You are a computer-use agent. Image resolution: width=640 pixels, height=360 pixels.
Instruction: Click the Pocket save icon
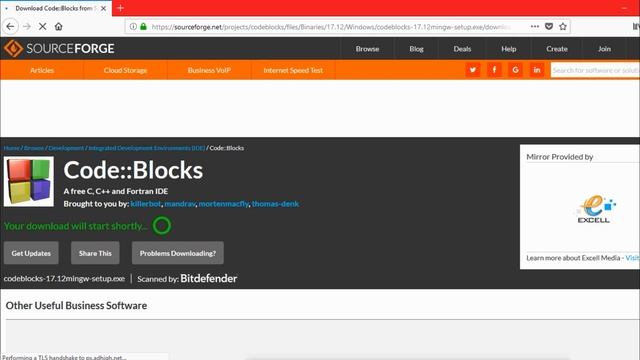[549, 27]
